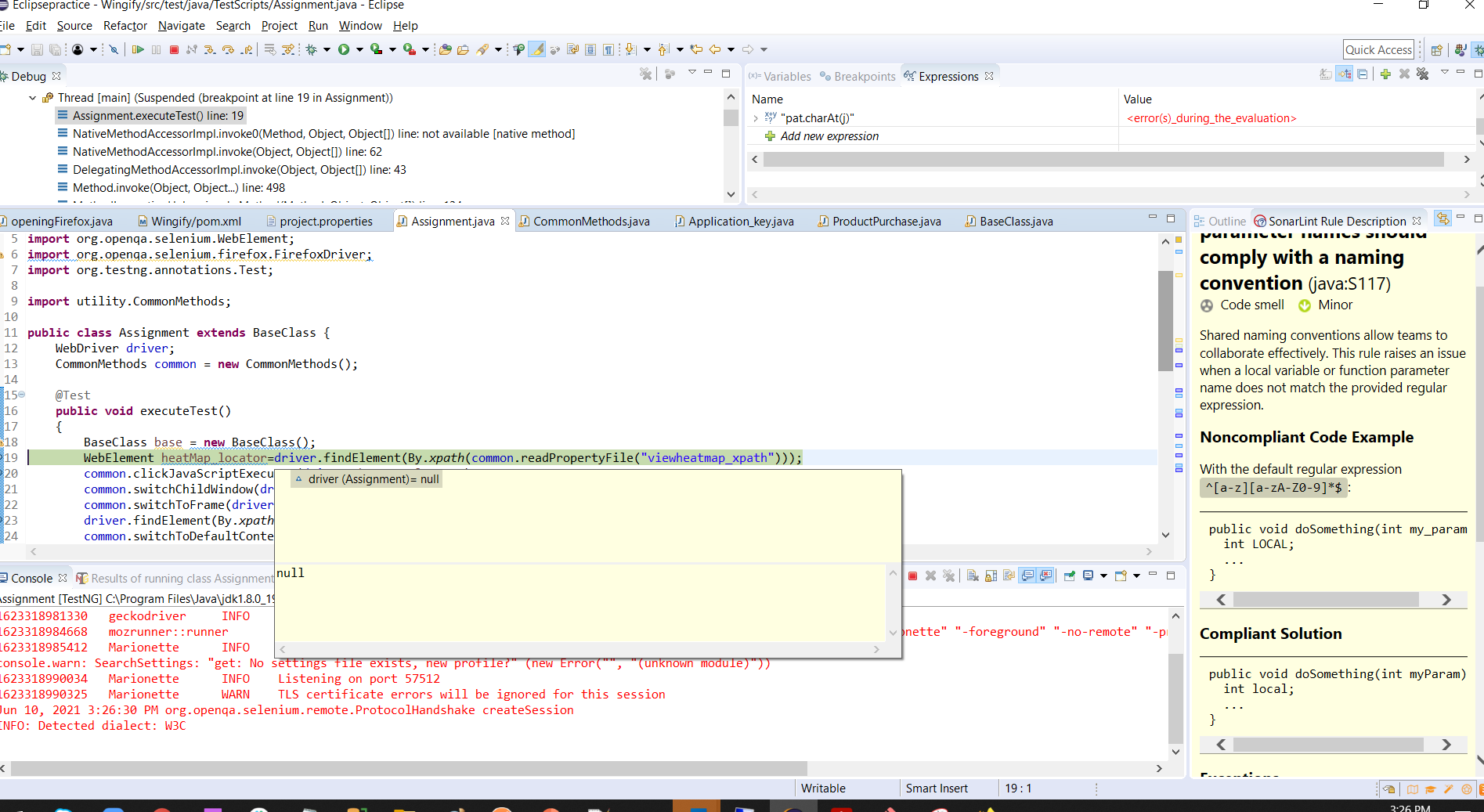Click Open New Console icon

tap(1121, 576)
